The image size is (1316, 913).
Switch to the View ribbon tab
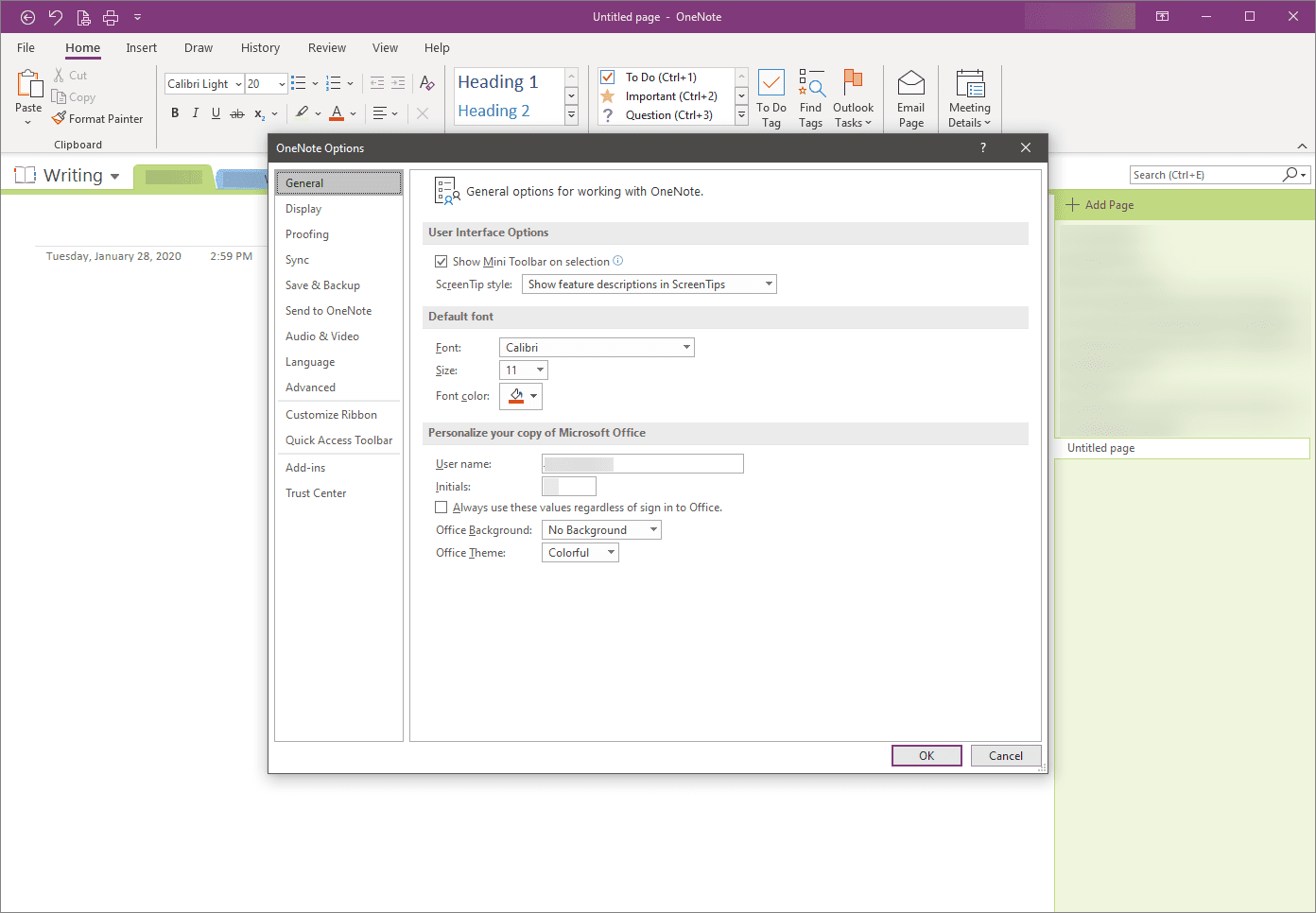click(x=385, y=48)
